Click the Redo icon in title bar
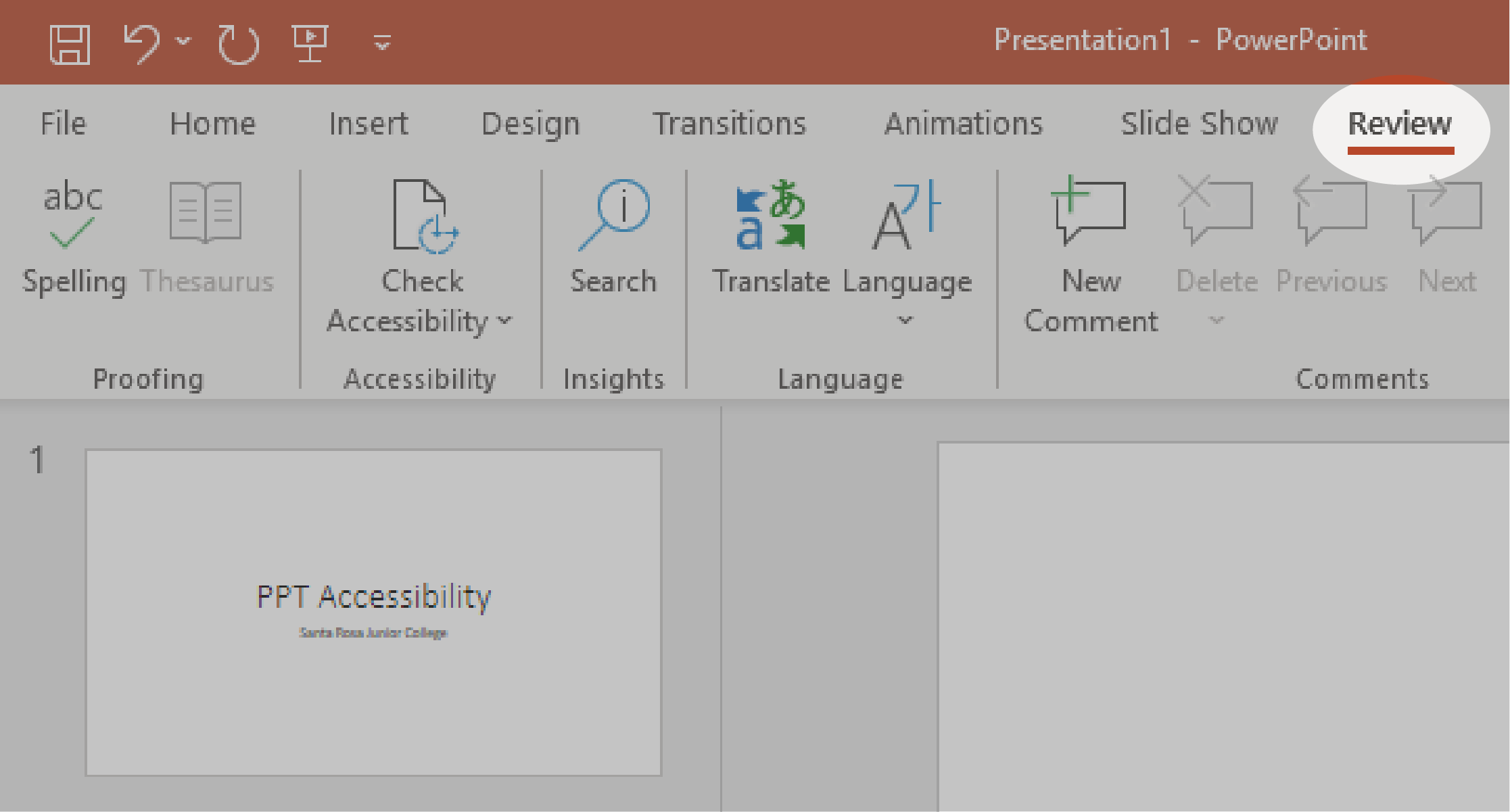The height and width of the screenshot is (812, 1510). point(239,45)
